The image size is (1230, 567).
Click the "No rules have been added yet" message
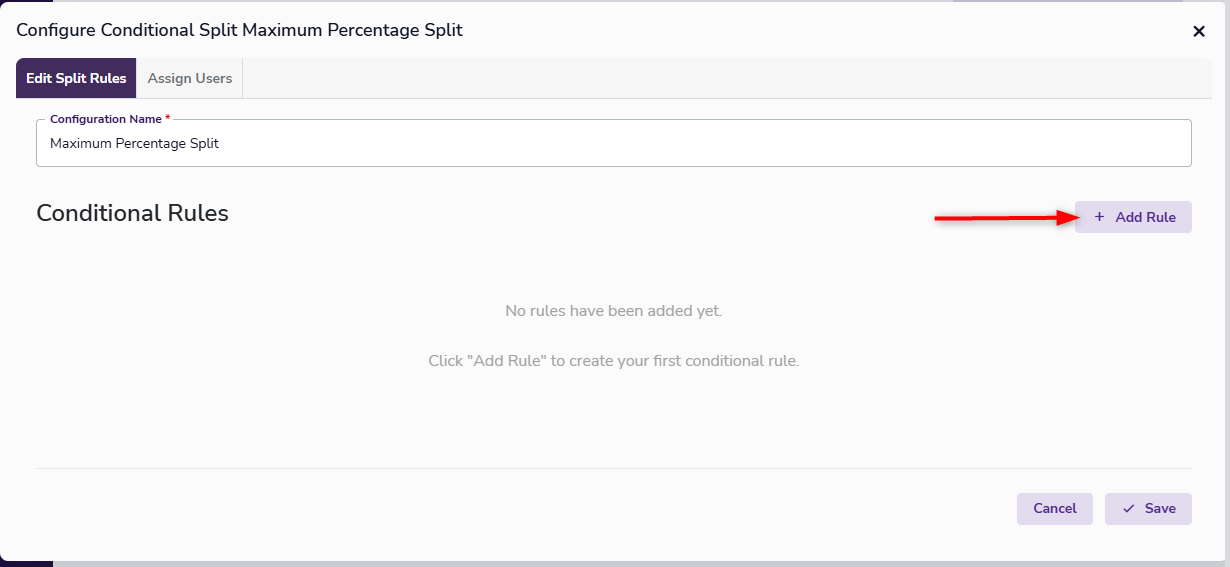point(614,311)
